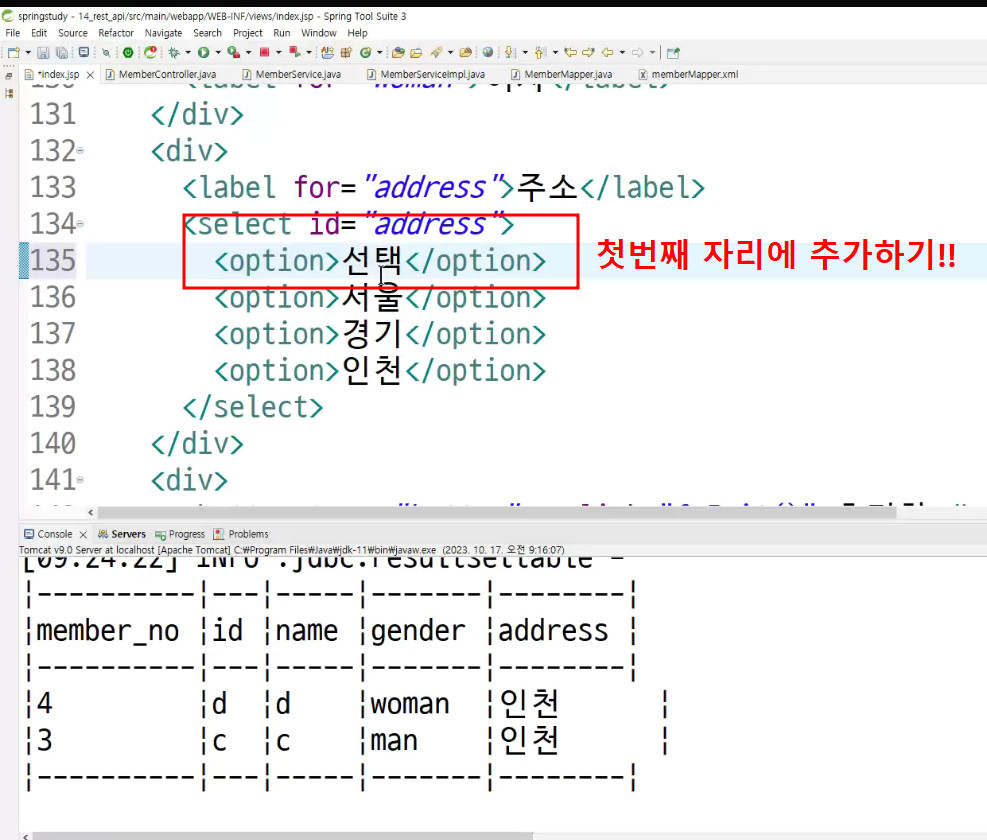Image resolution: width=987 pixels, height=840 pixels.
Task: Open the File menu
Action: [x=13, y=33]
